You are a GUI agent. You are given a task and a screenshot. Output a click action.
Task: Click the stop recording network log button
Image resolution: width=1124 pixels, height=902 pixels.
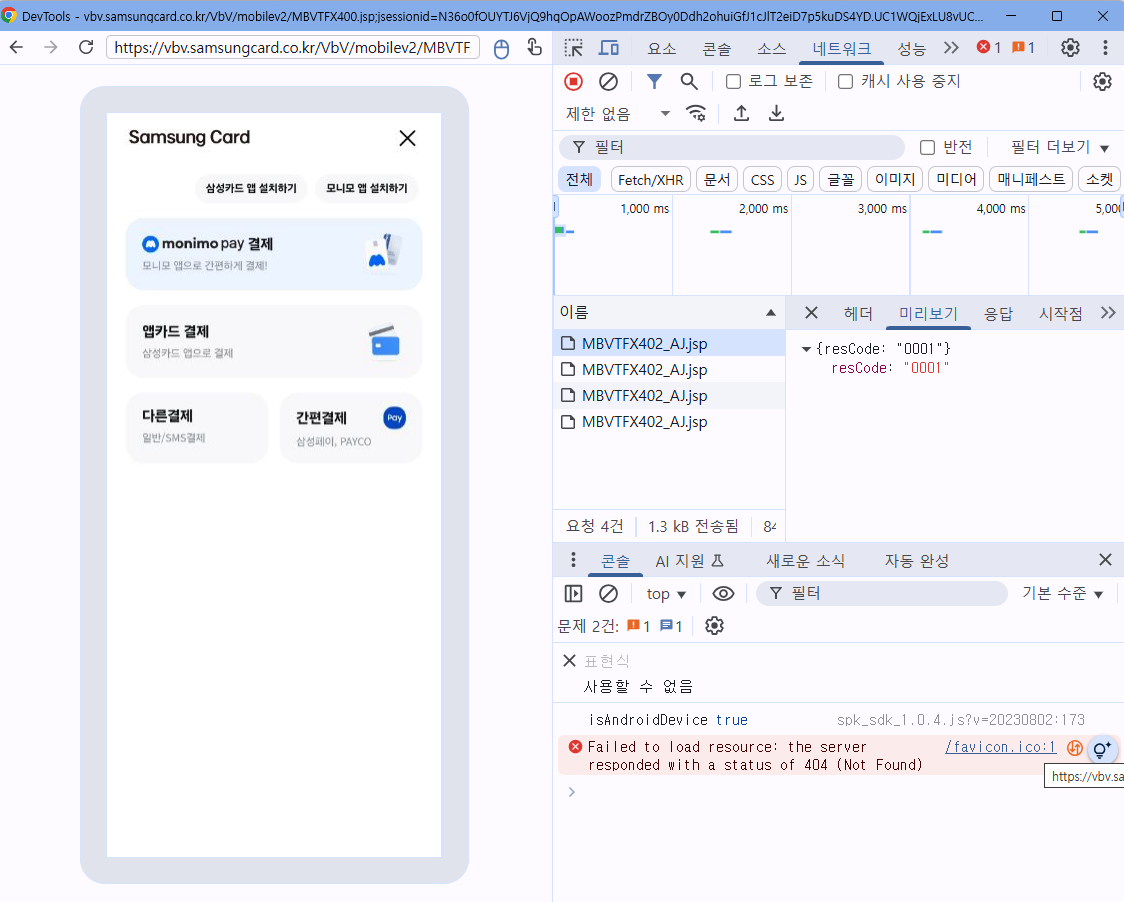click(573, 82)
